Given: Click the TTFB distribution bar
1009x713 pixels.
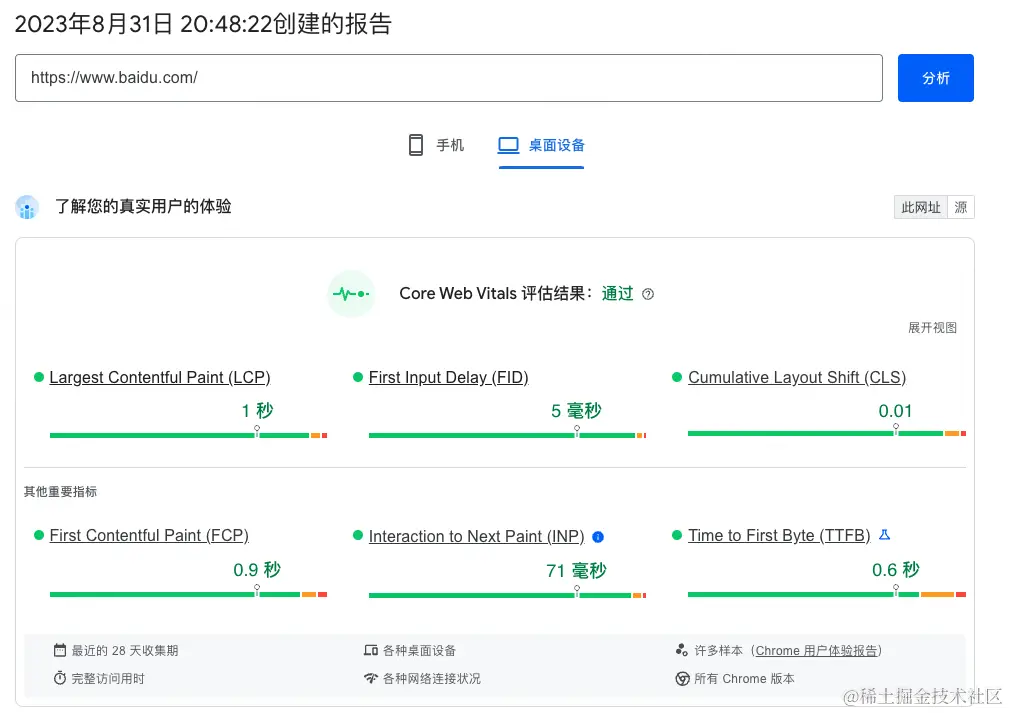Looking at the screenshot, I should click(x=827, y=594).
